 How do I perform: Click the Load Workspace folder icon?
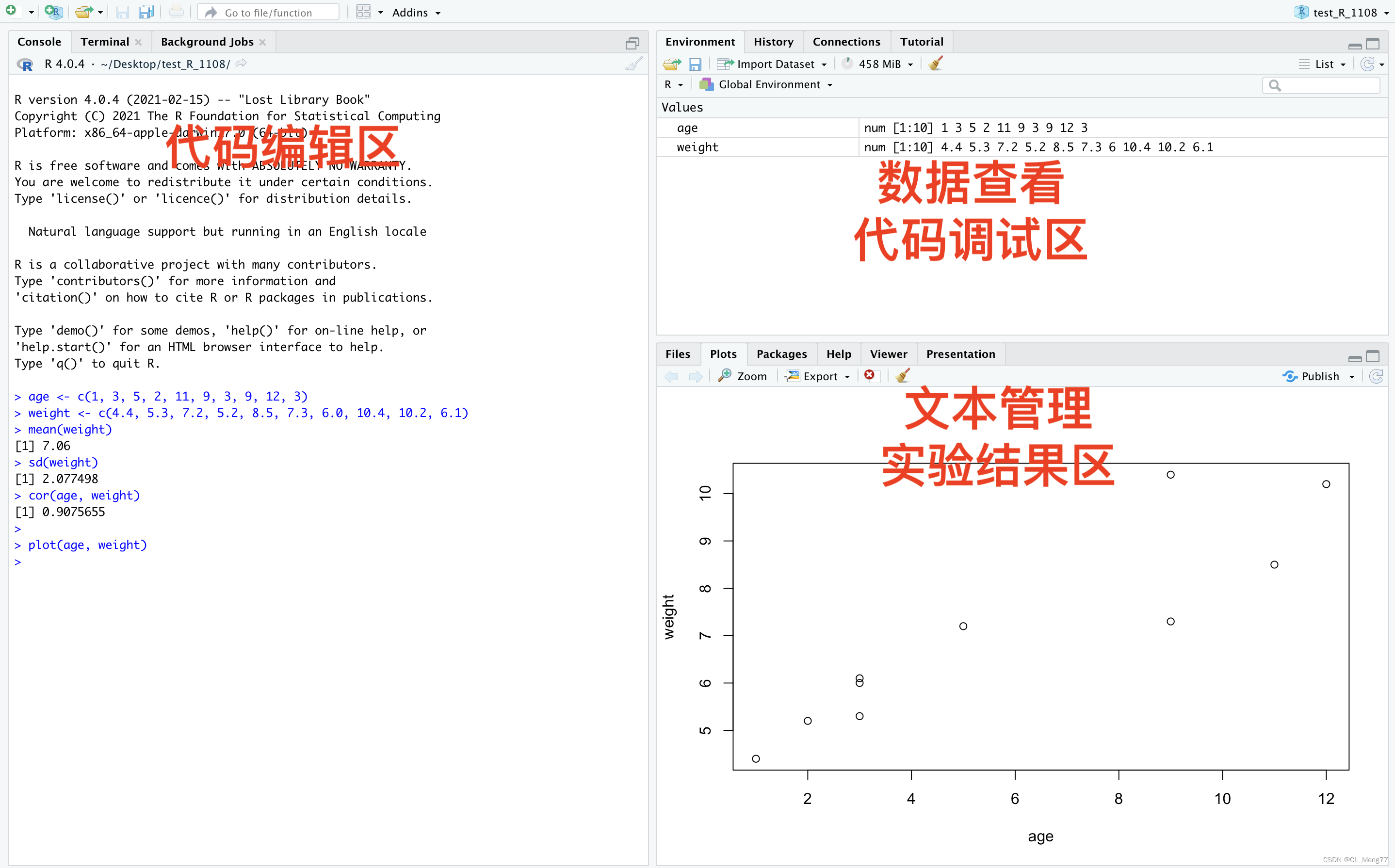pos(672,64)
